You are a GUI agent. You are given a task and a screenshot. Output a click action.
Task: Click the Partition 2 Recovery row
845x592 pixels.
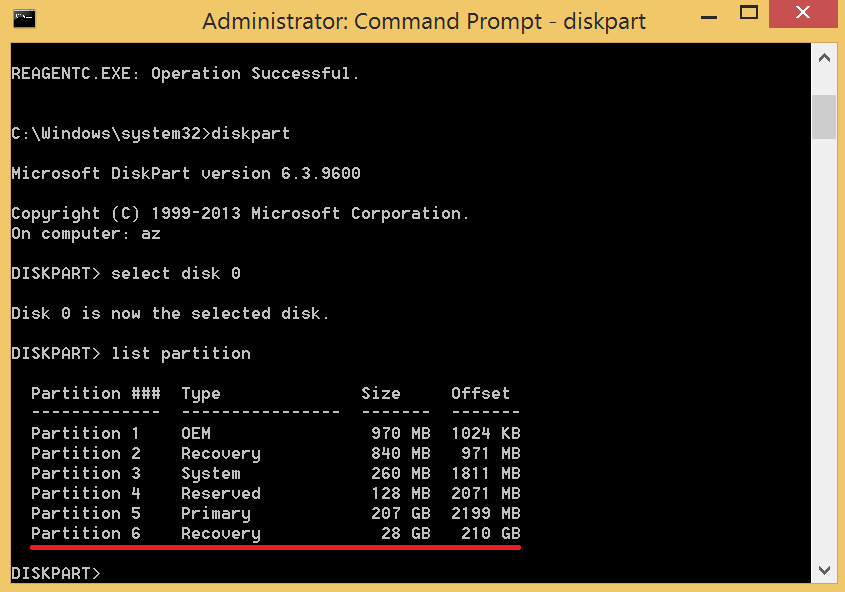click(x=275, y=453)
